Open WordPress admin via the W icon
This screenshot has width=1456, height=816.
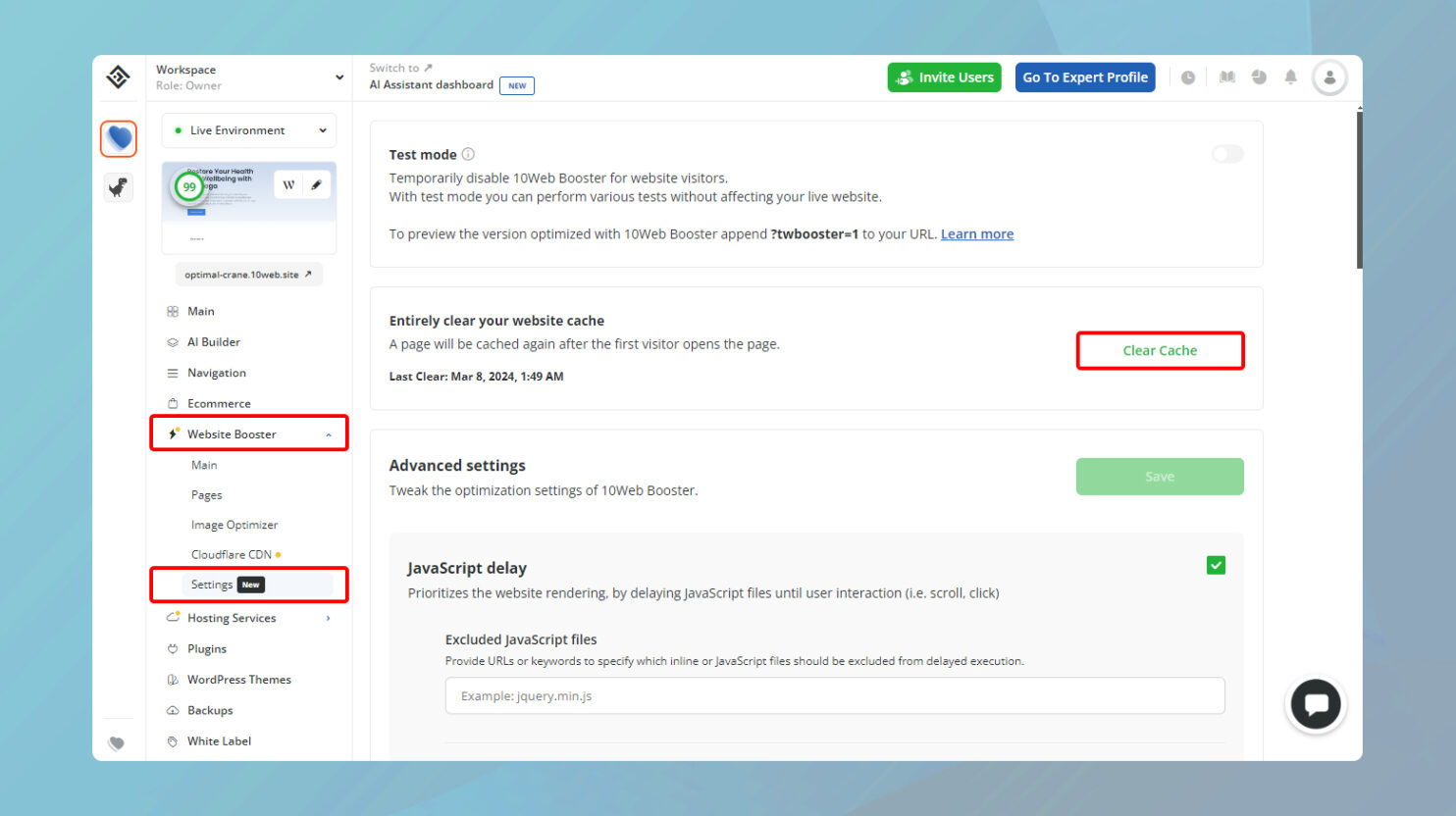pyautogui.click(x=288, y=183)
